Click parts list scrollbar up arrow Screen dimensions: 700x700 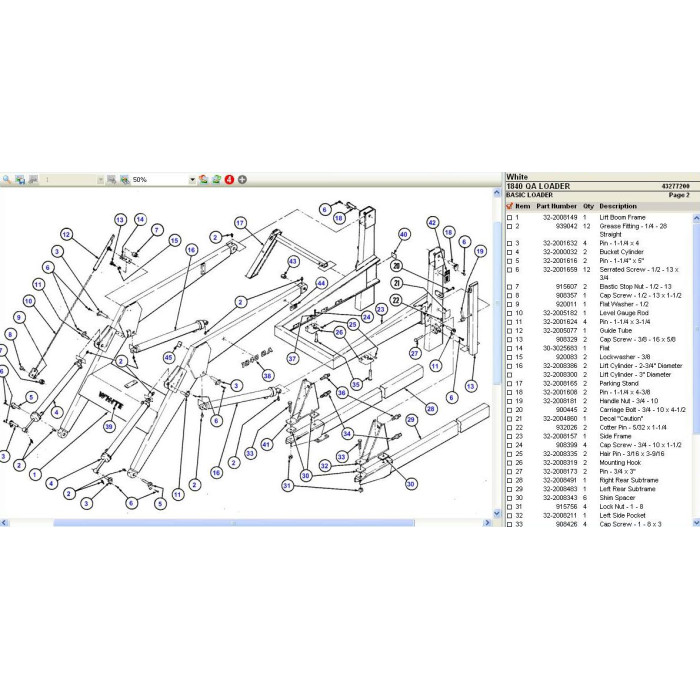click(696, 217)
